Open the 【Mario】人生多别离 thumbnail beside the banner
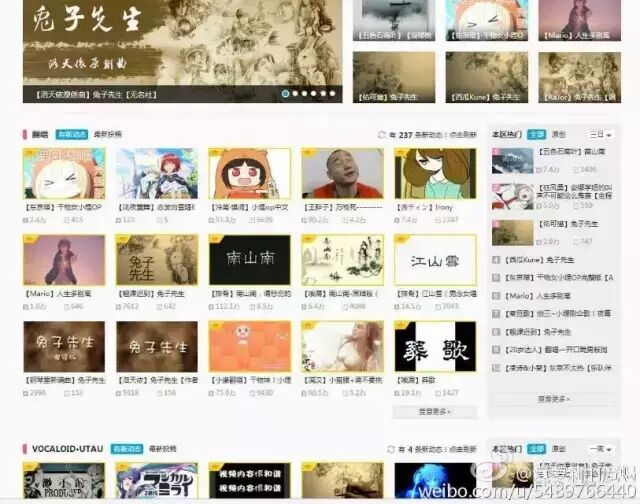Image resolution: width=640 pixels, height=504 pixels. pos(580,20)
